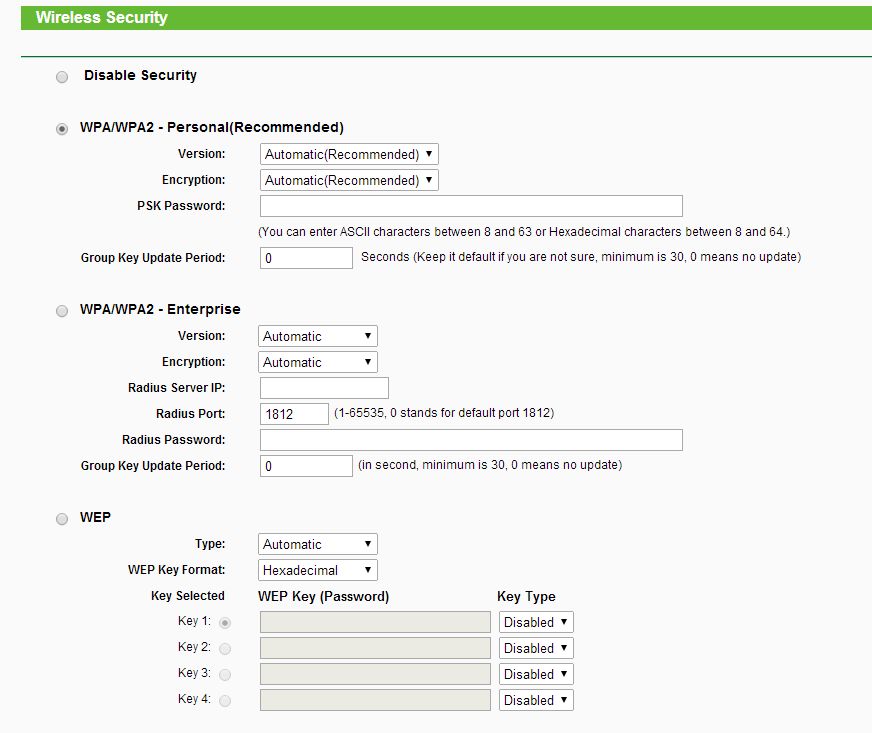Click the 'Key Type' column heading

pyautogui.click(x=526, y=597)
